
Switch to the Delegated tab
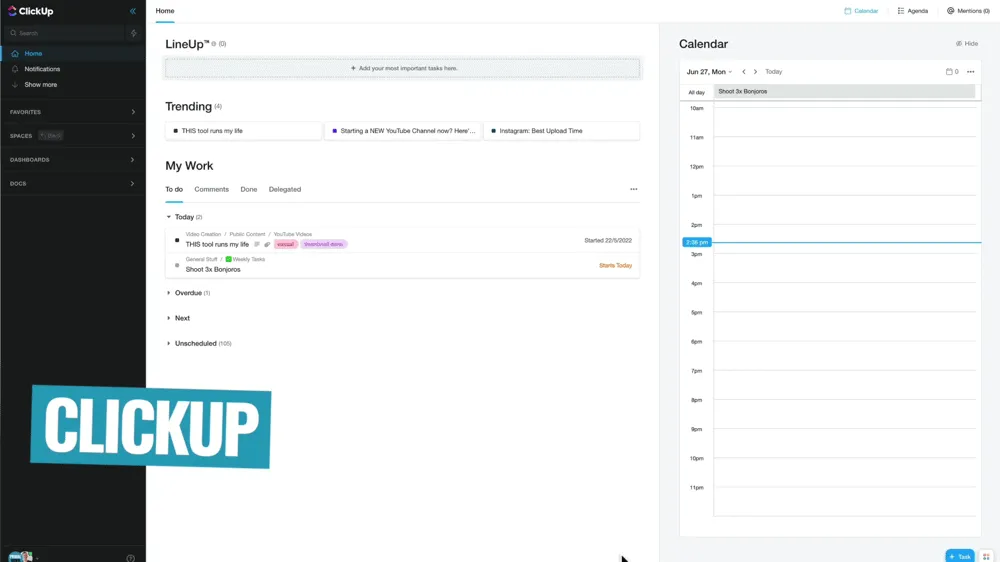[x=285, y=189]
